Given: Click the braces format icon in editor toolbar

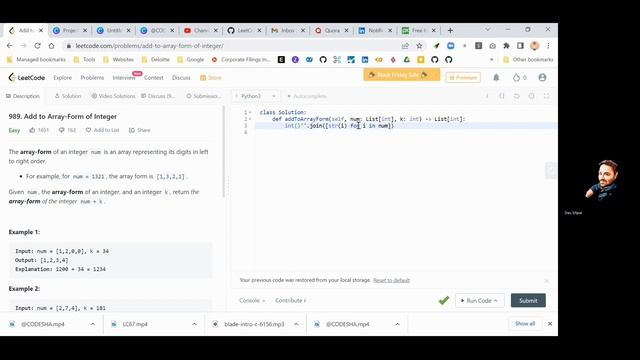Looking at the screenshot, I should [x=502, y=96].
